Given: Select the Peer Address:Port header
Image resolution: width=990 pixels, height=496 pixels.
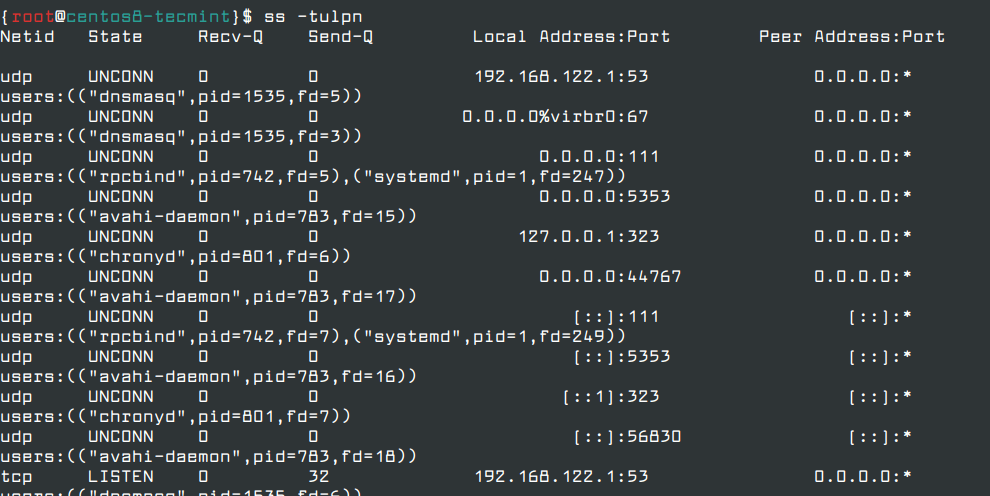Looking at the screenshot, I should point(851,37).
